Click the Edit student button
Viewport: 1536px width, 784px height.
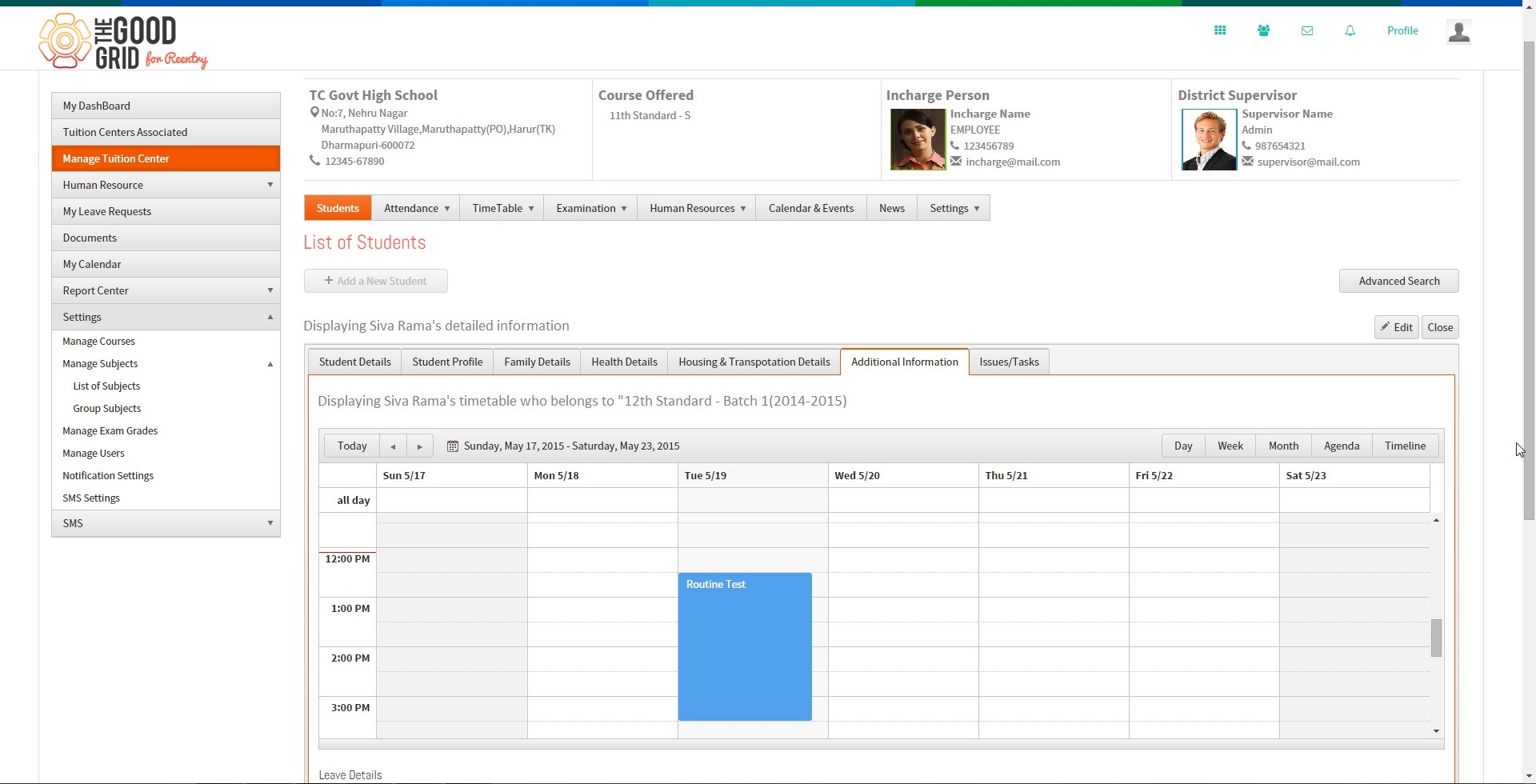[1397, 327]
